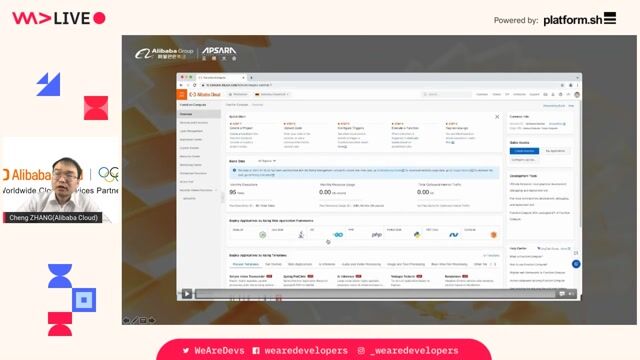Viewport: 640px width, 360px height.
Task: Toggle the captions icon on the video bar
Action: tap(562, 293)
